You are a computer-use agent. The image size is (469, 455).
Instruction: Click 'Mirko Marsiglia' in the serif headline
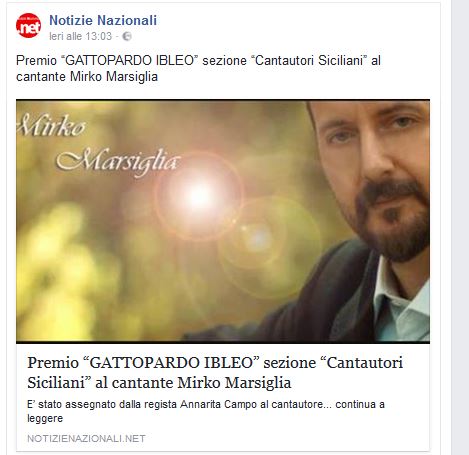click(x=234, y=382)
